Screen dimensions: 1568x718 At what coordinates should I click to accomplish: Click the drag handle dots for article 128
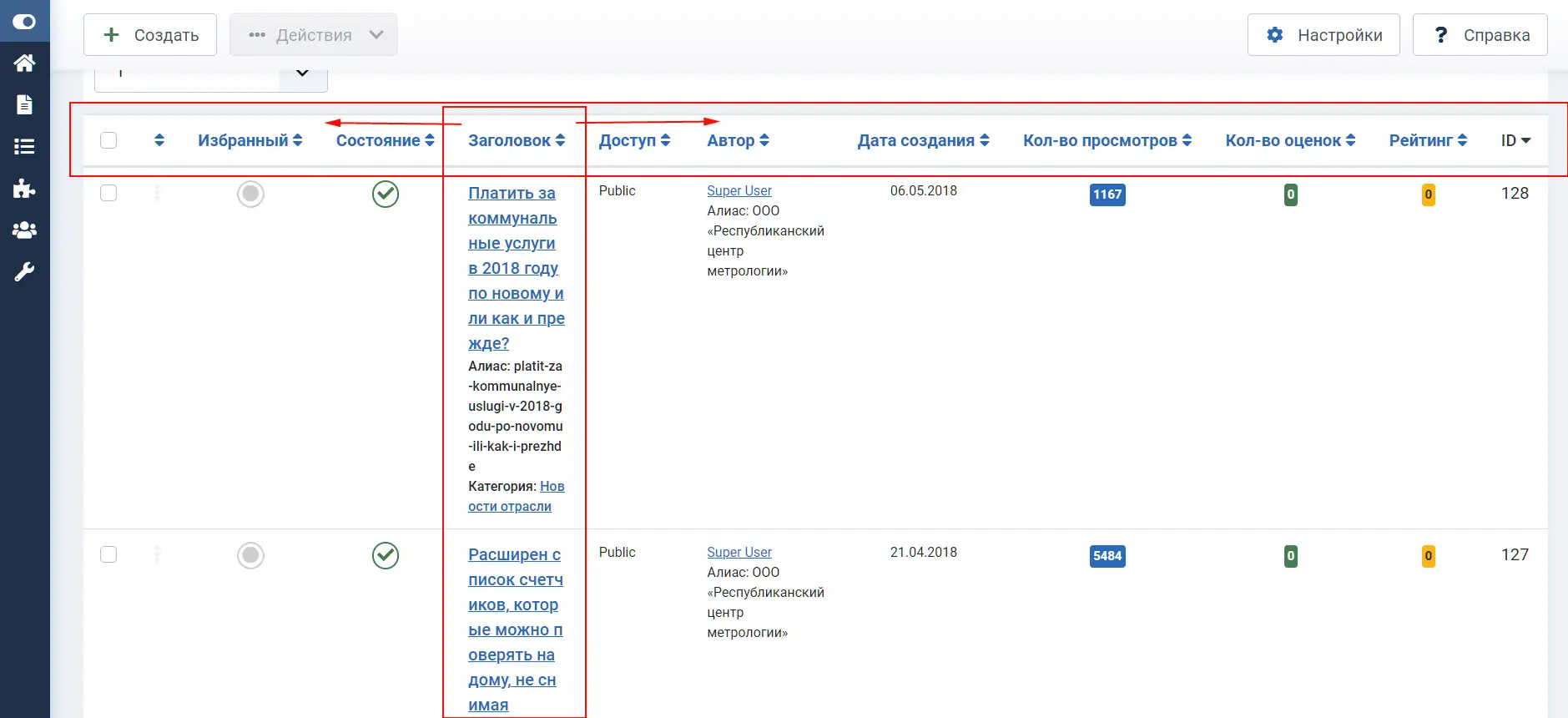157,194
